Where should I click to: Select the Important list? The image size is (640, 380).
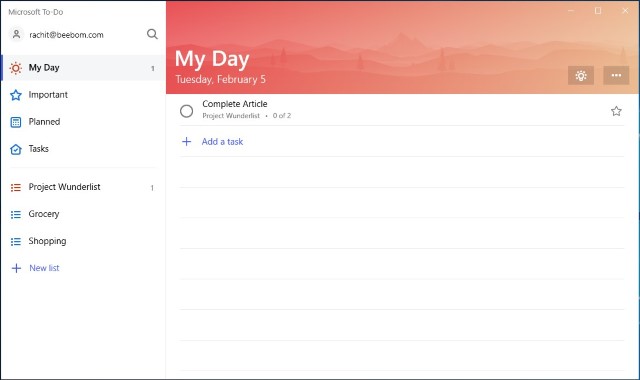click(x=83, y=95)
